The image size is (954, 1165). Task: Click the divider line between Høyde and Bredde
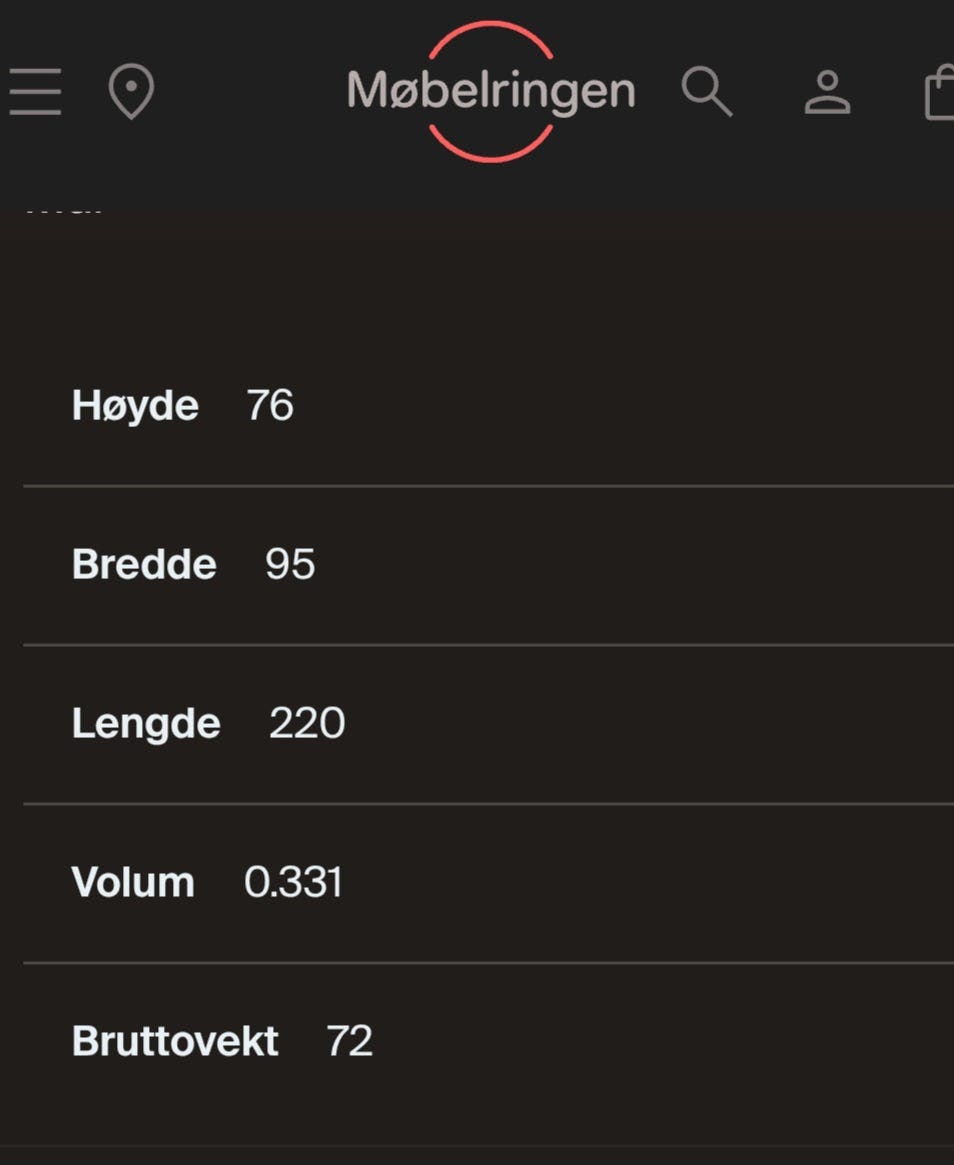coord(488,486)
